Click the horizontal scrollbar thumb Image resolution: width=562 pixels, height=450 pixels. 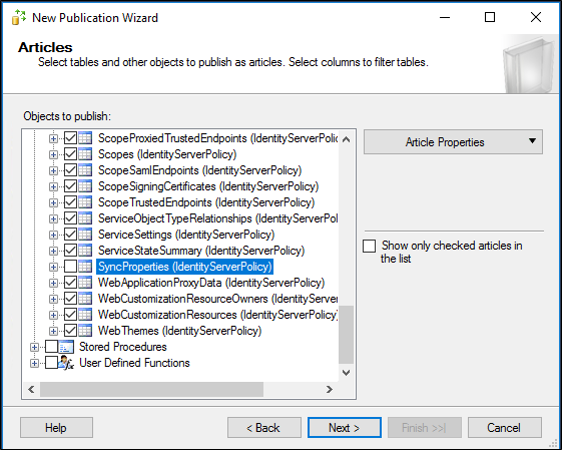coord(152,389)
